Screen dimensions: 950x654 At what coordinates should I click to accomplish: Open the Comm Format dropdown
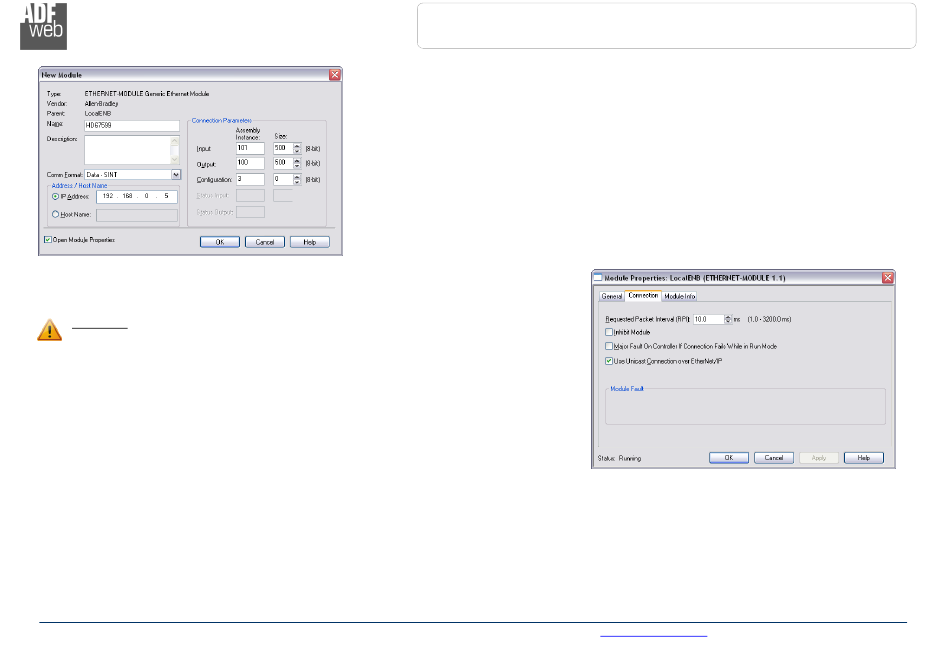pyautogui.click(x=176, y=174)
